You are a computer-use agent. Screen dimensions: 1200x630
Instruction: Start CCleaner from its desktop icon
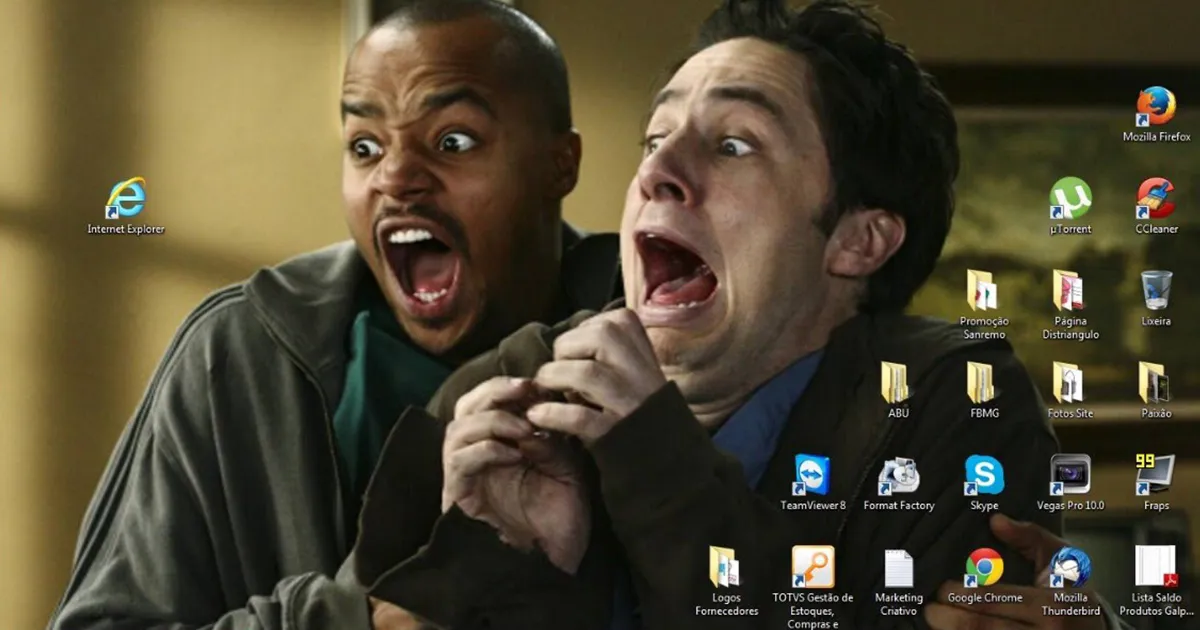point(1156,206)
